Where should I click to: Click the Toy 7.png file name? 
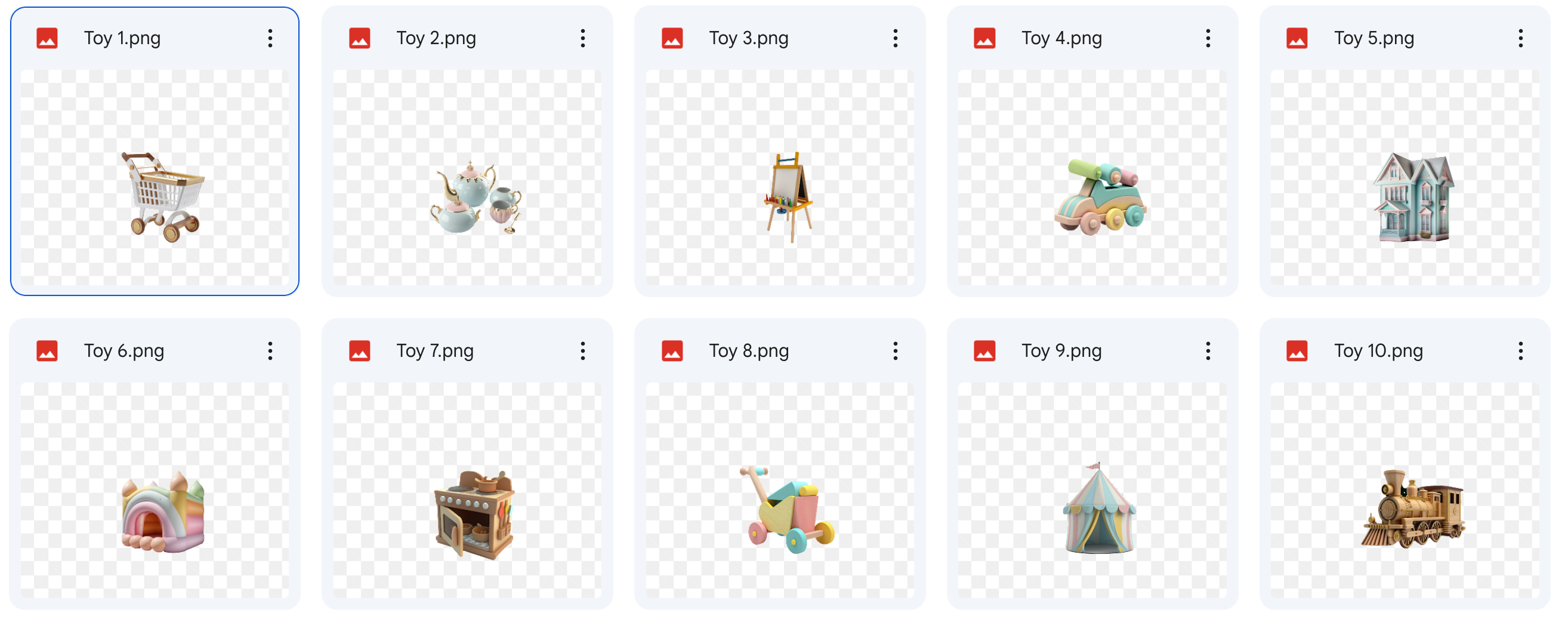point(434,351)
